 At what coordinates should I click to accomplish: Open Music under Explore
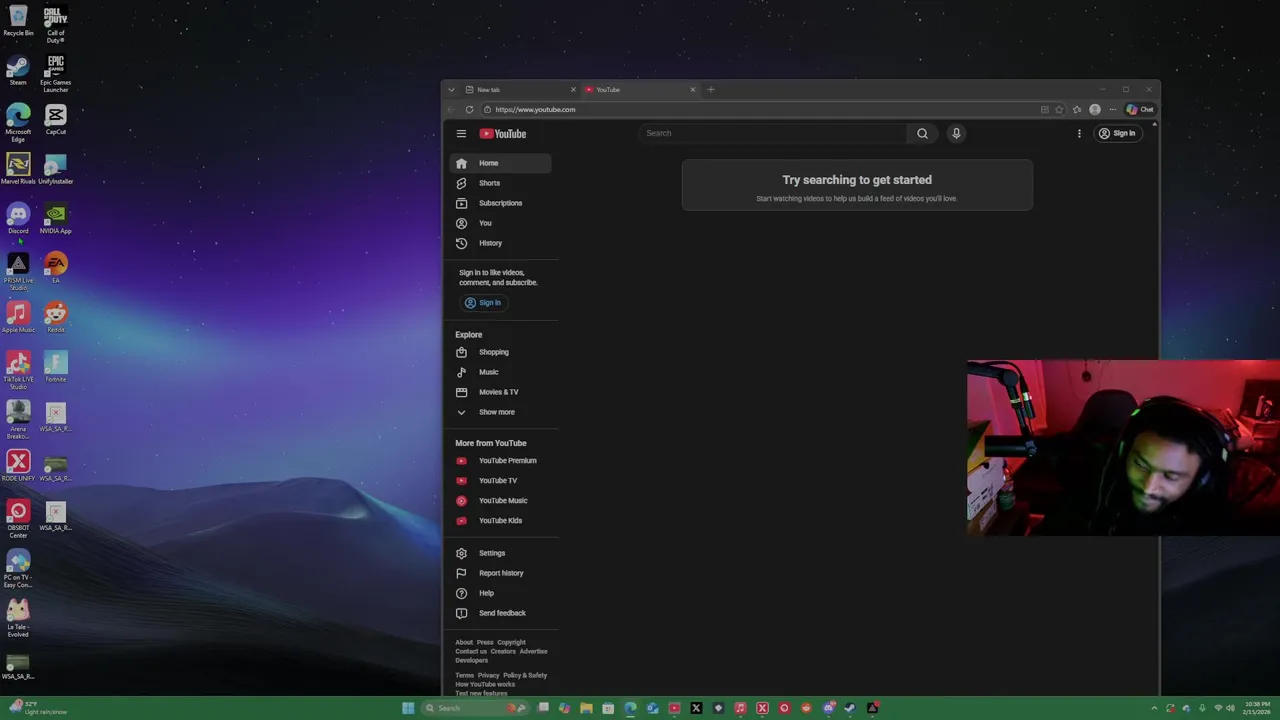pos(500,372)
